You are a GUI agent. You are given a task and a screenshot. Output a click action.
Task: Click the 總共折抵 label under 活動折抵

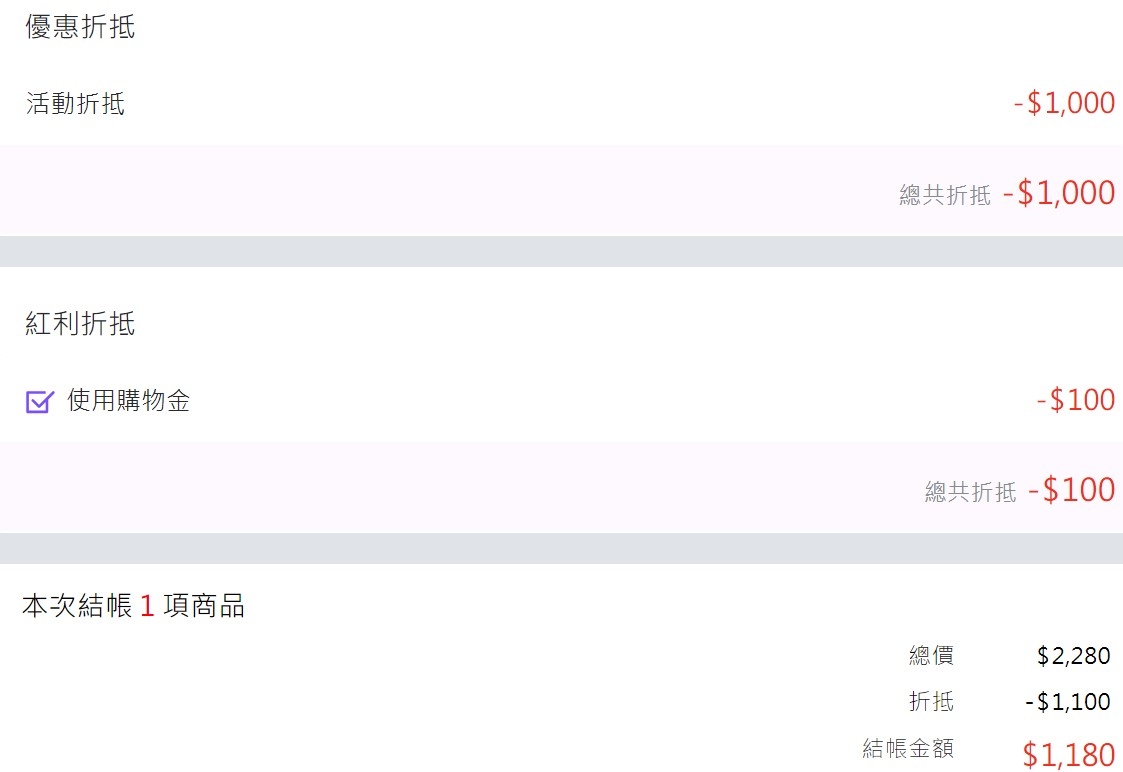(x=945, y=195)
